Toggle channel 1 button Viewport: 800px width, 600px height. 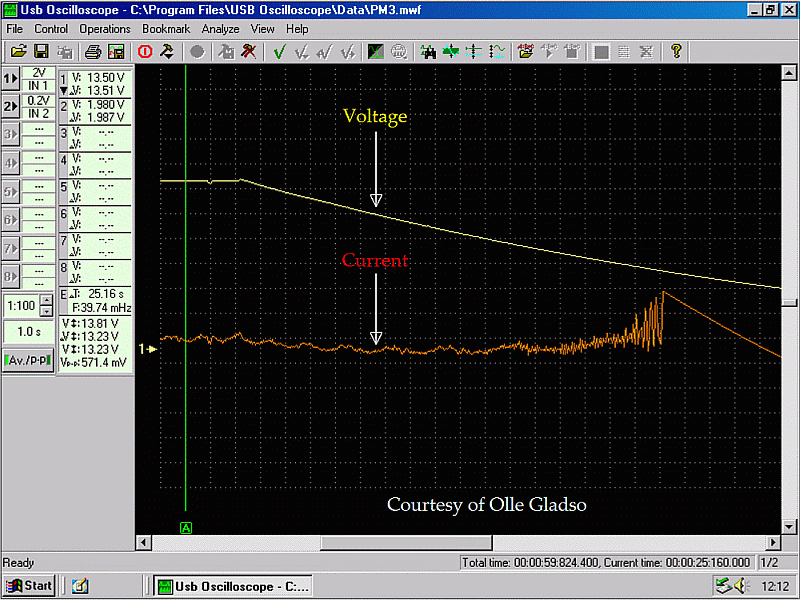[11, 79]
